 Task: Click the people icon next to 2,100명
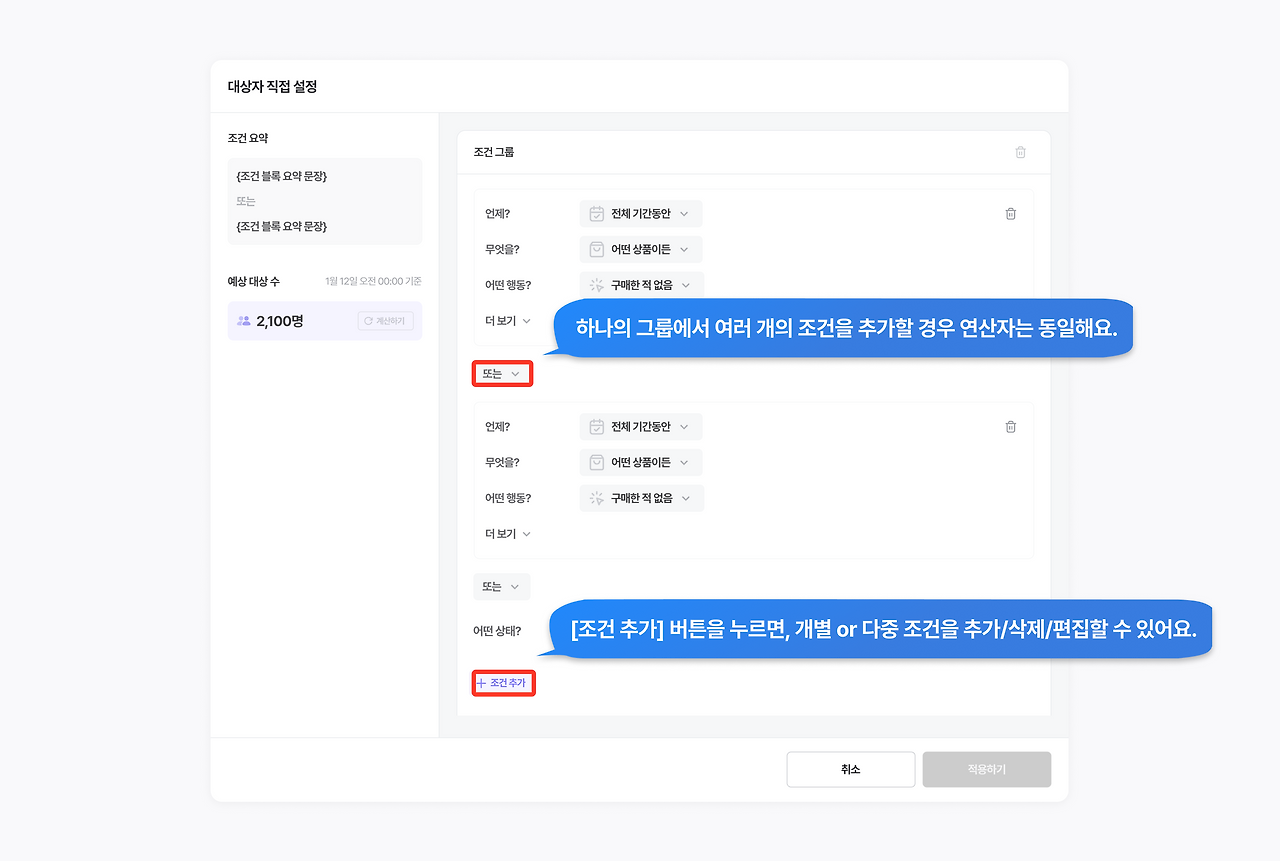click(242, 320)
